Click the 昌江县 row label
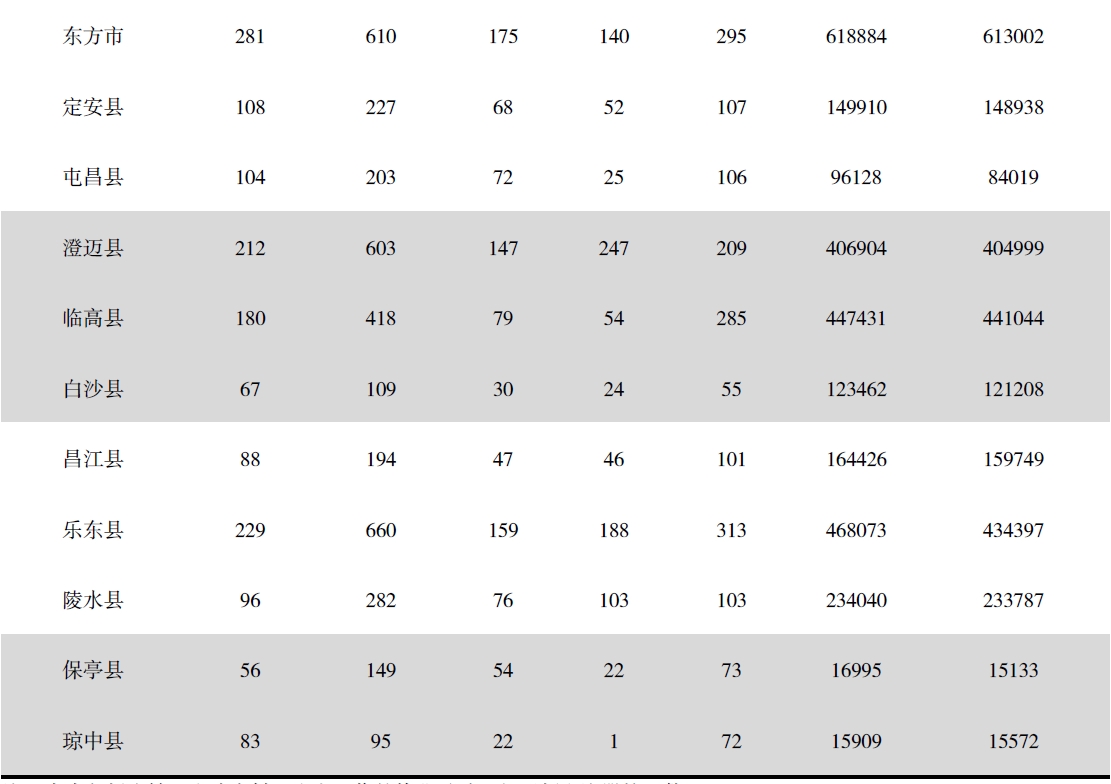This screenshot has height=784, width=1111. [x=93, y=459]
